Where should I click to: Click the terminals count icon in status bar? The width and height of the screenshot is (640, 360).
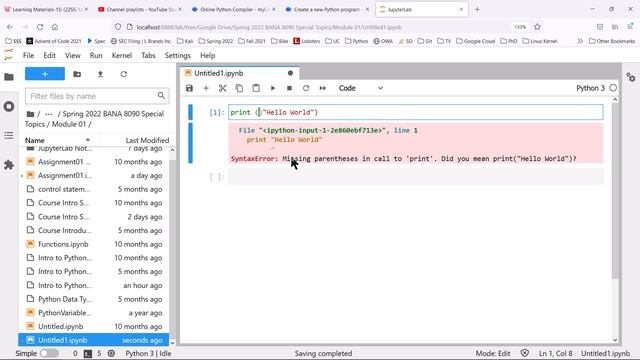(x=88, y=353)
